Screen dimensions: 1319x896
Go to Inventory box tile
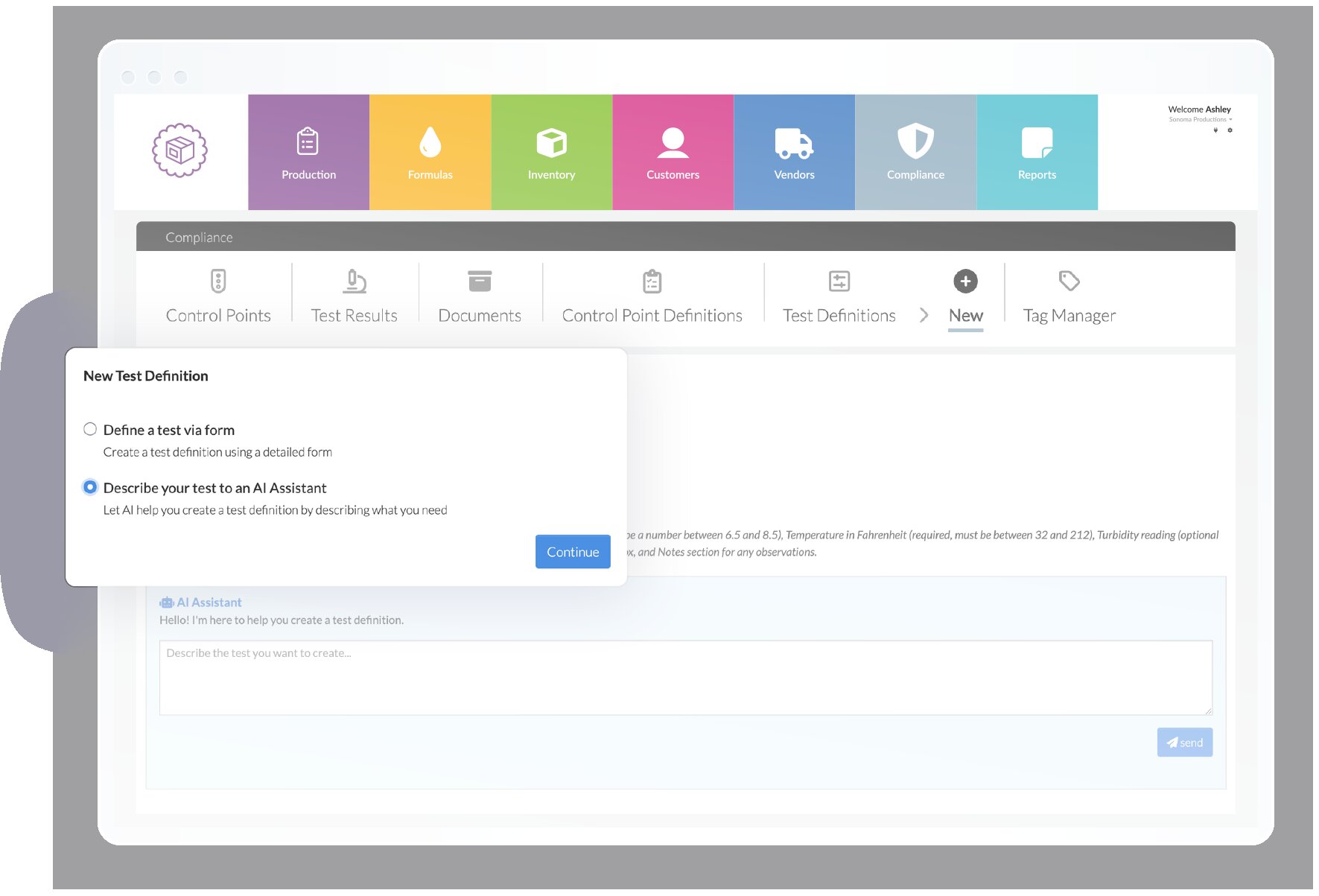click(551, 153)
